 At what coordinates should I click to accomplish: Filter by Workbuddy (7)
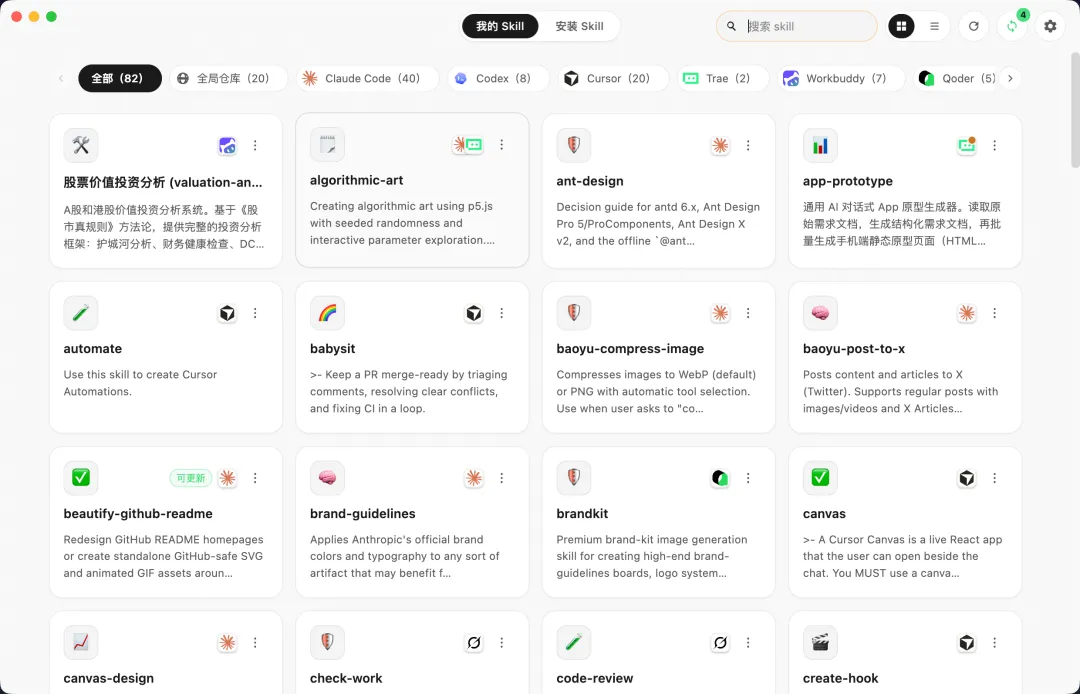click(x=841, y=78)
